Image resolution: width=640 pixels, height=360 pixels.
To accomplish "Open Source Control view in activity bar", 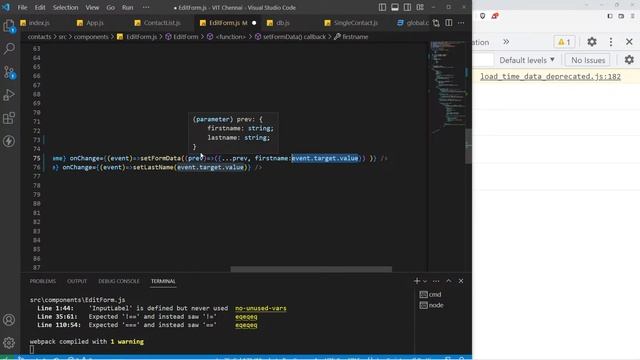I will (9, 72).
